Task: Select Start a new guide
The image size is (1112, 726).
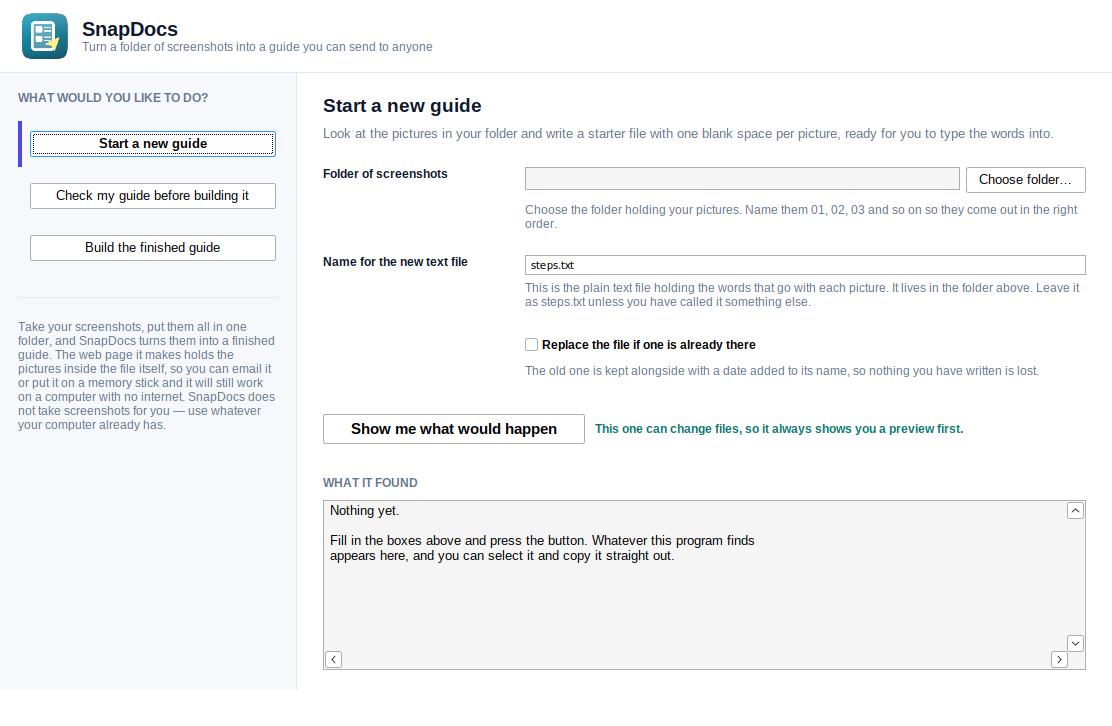Action: 152,144
